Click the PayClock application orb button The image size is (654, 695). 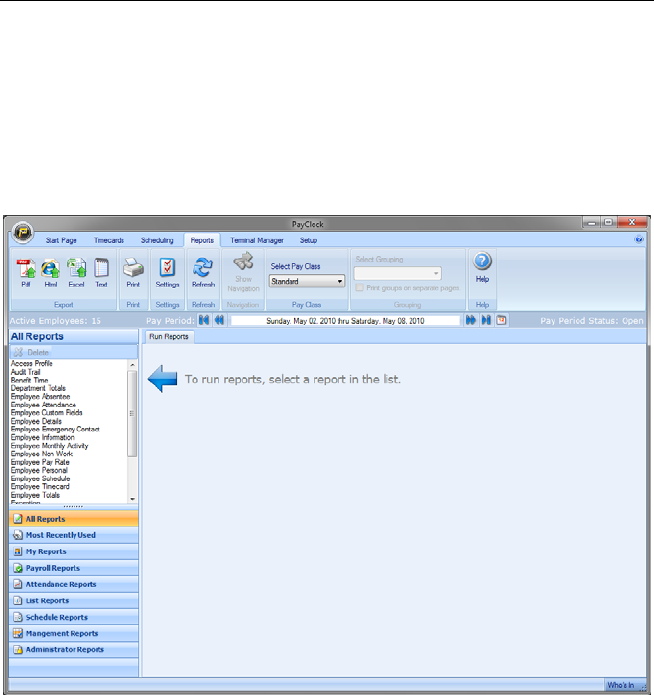point(23,232)
